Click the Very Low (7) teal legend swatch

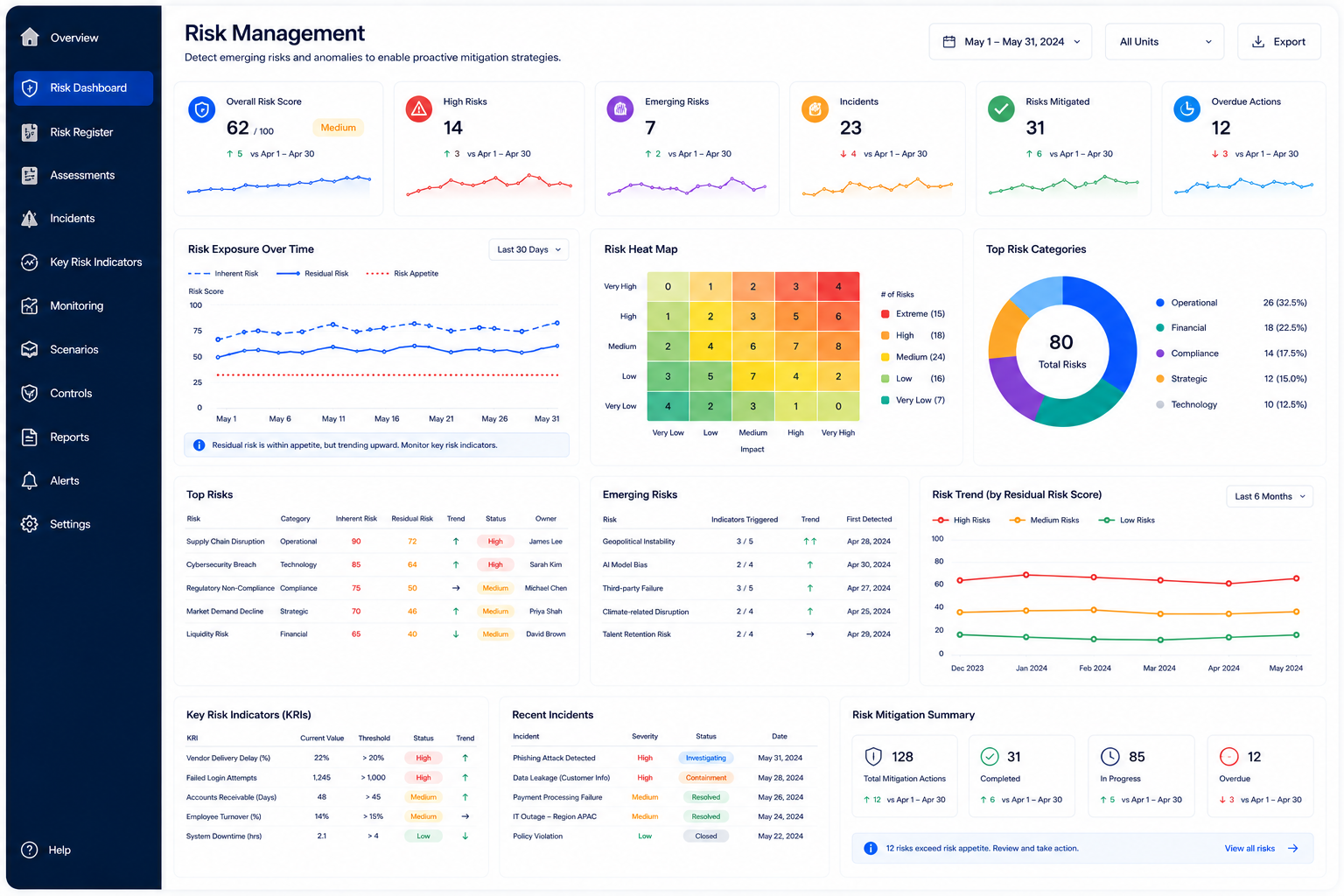point(885,401)
